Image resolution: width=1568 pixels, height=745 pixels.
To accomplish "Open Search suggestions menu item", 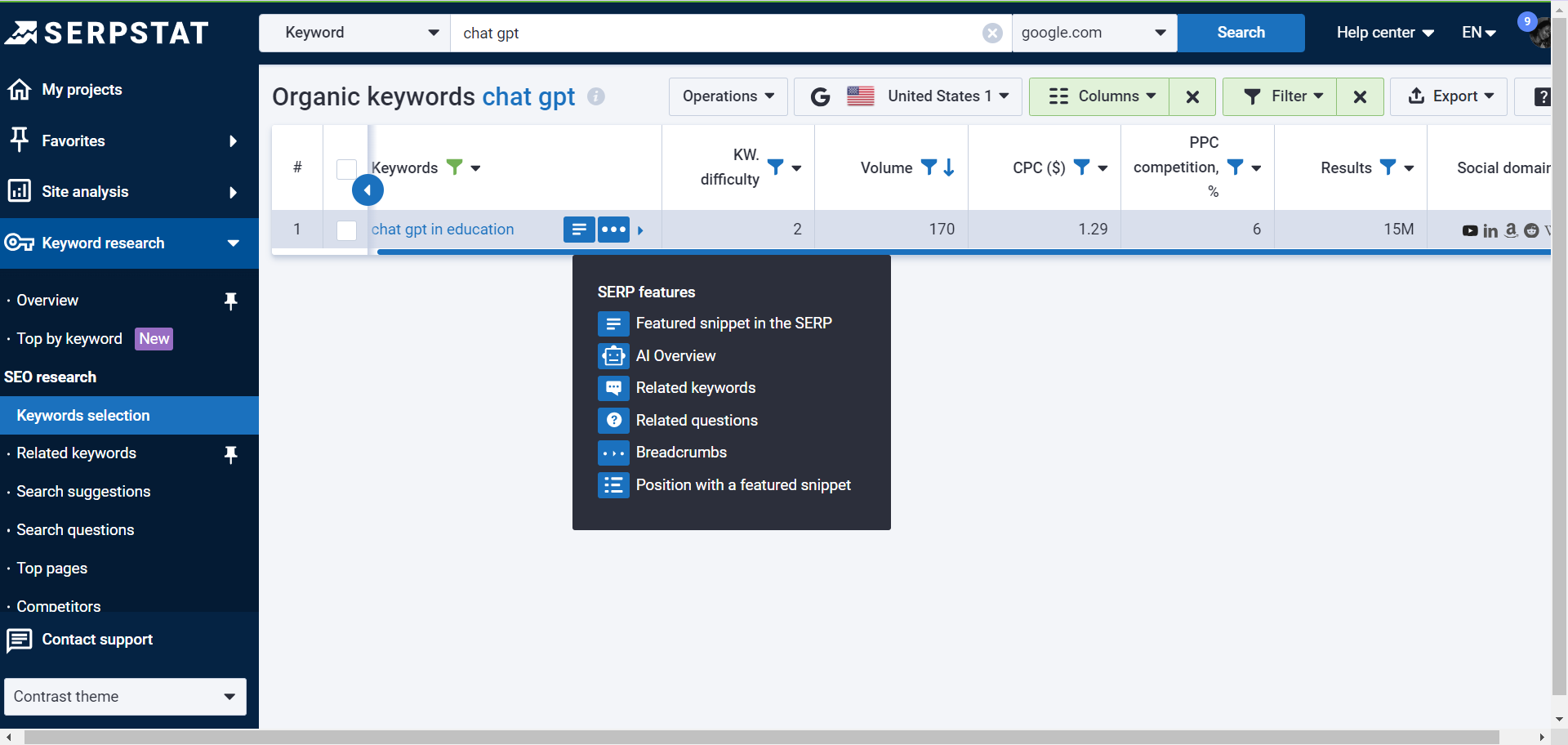I will [x=83, y=492].
